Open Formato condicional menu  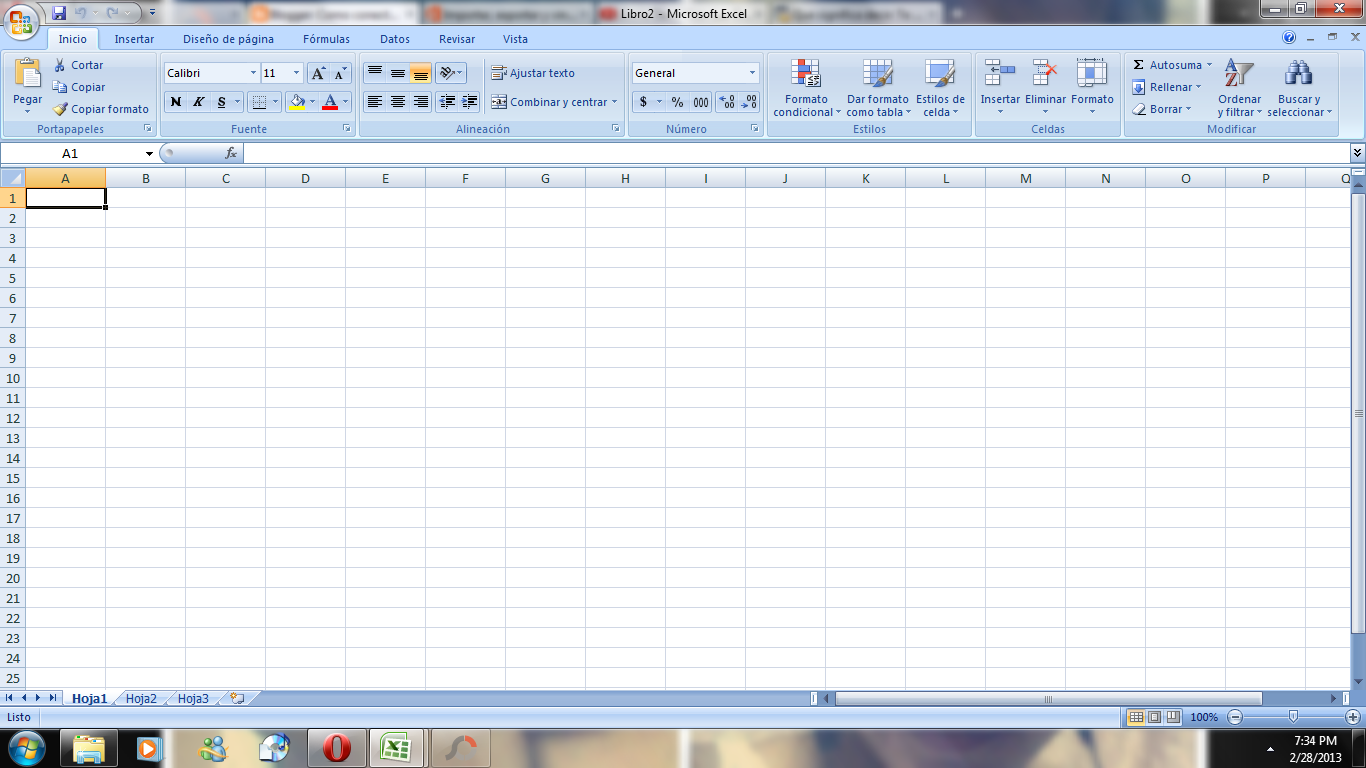point(806,88)
